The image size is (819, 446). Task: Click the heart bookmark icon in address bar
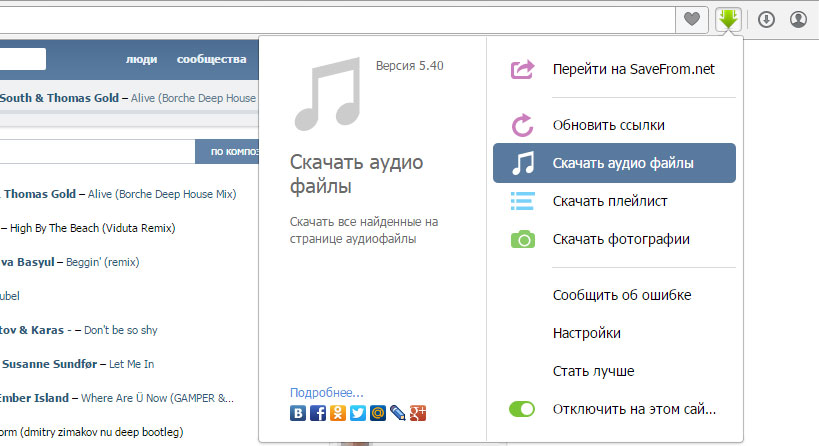tap(690, 19)
